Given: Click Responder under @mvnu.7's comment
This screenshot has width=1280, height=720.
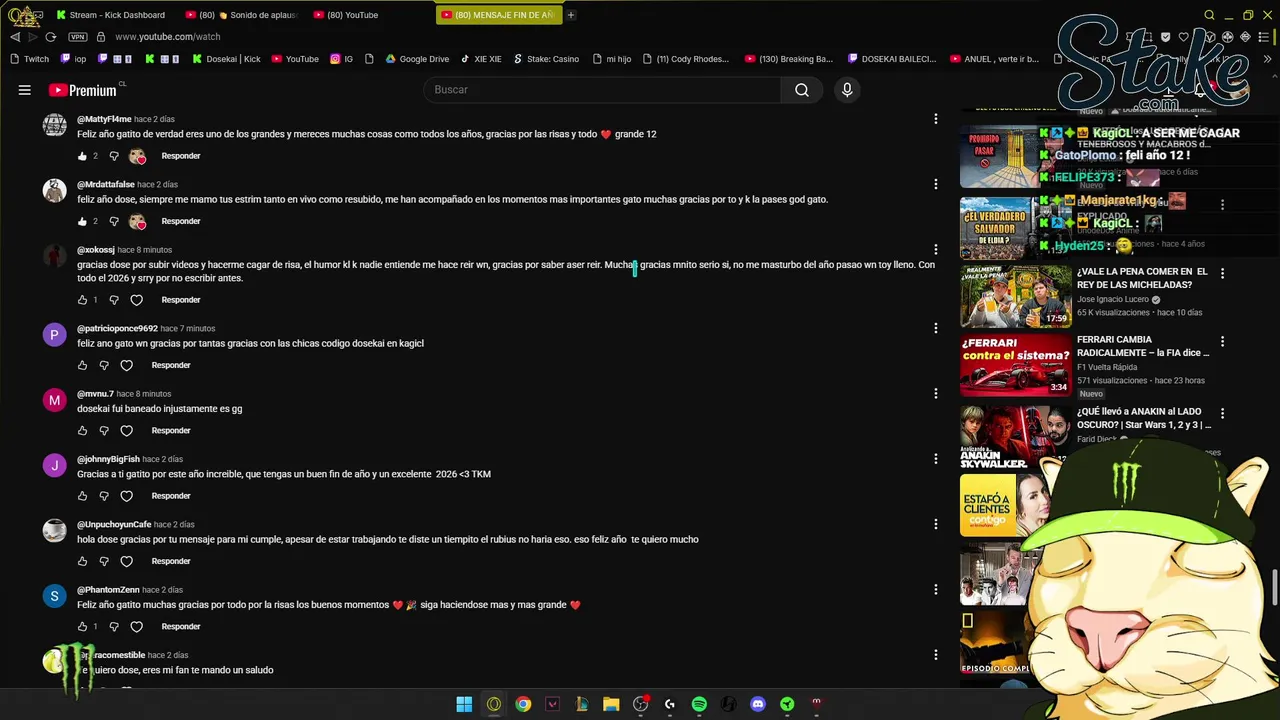Looking at the screenshot, I should pos(171,431).
